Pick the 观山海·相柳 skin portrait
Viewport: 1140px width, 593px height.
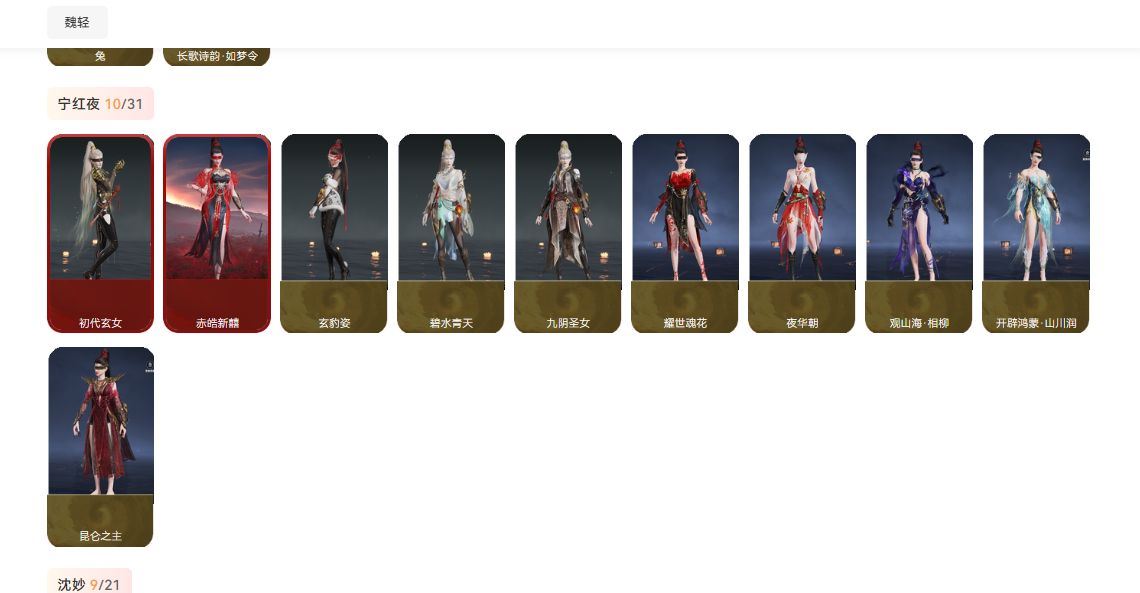coord(919,207)
